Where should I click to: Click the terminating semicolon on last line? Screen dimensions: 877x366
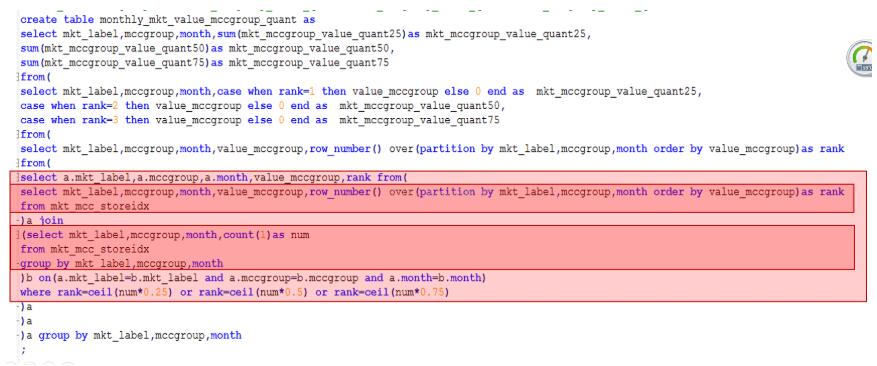(x=23, y=351)
